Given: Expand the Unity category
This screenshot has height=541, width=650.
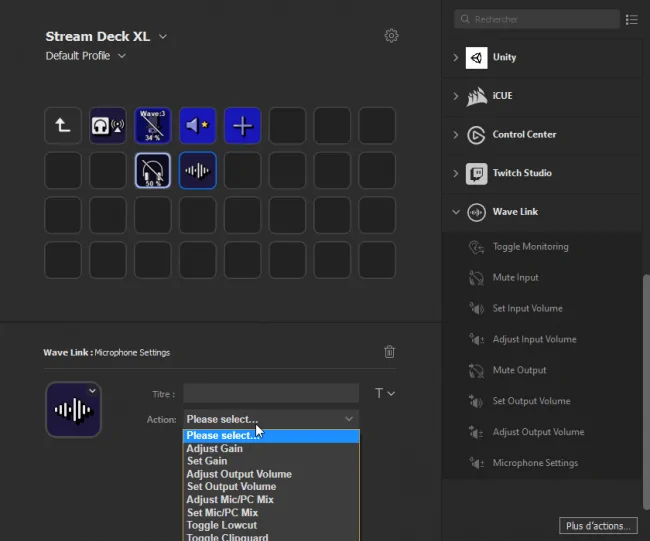Looking at the screenshot, I should pos(456,58).
